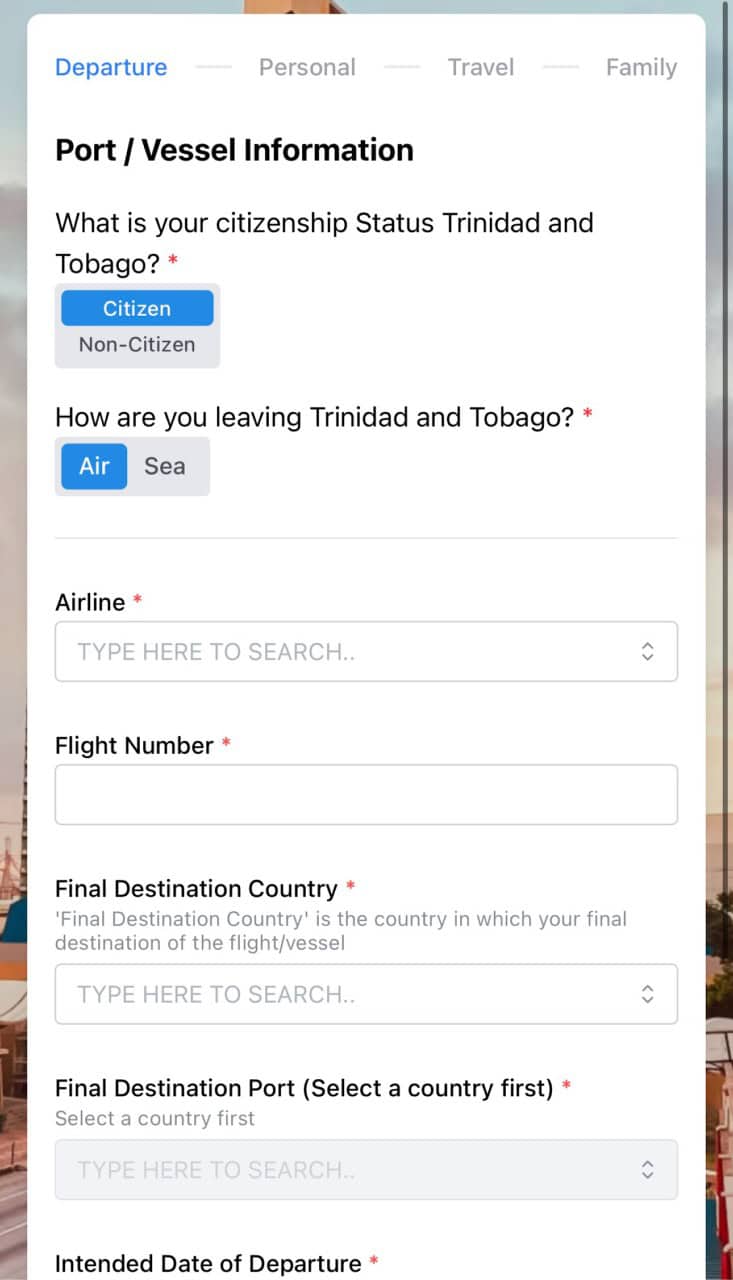Click the Flight Number label text
The image size is (733, 1280).
pyautogui.click(x=134, y=746)
